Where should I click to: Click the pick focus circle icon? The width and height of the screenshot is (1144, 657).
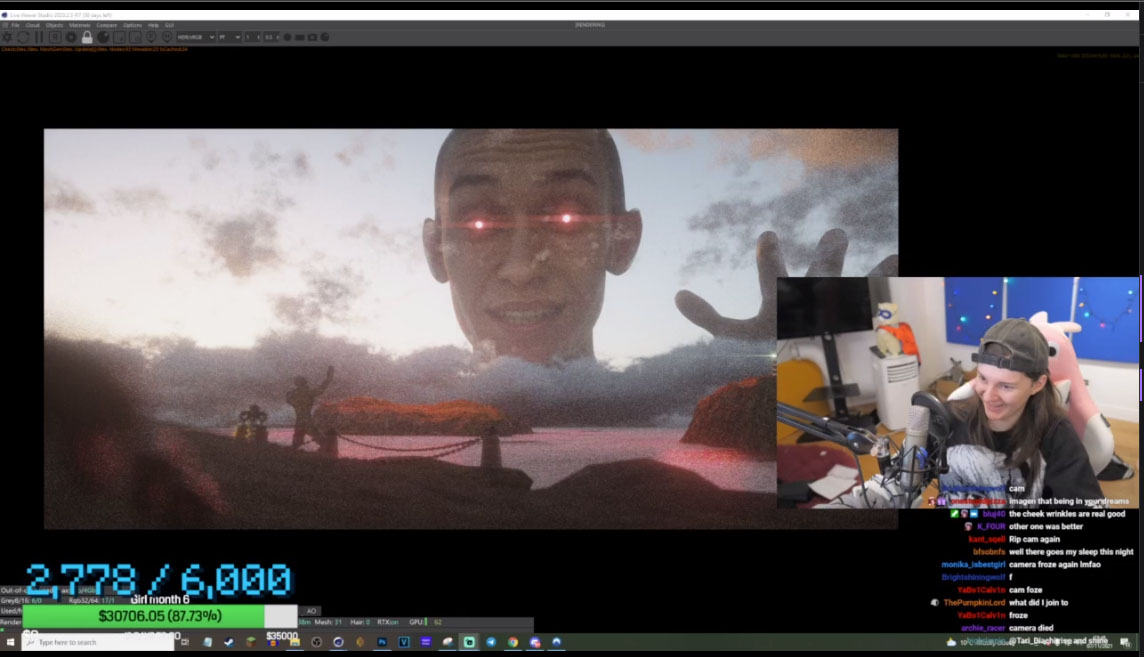pyautogui.click(x=151, y=37)
